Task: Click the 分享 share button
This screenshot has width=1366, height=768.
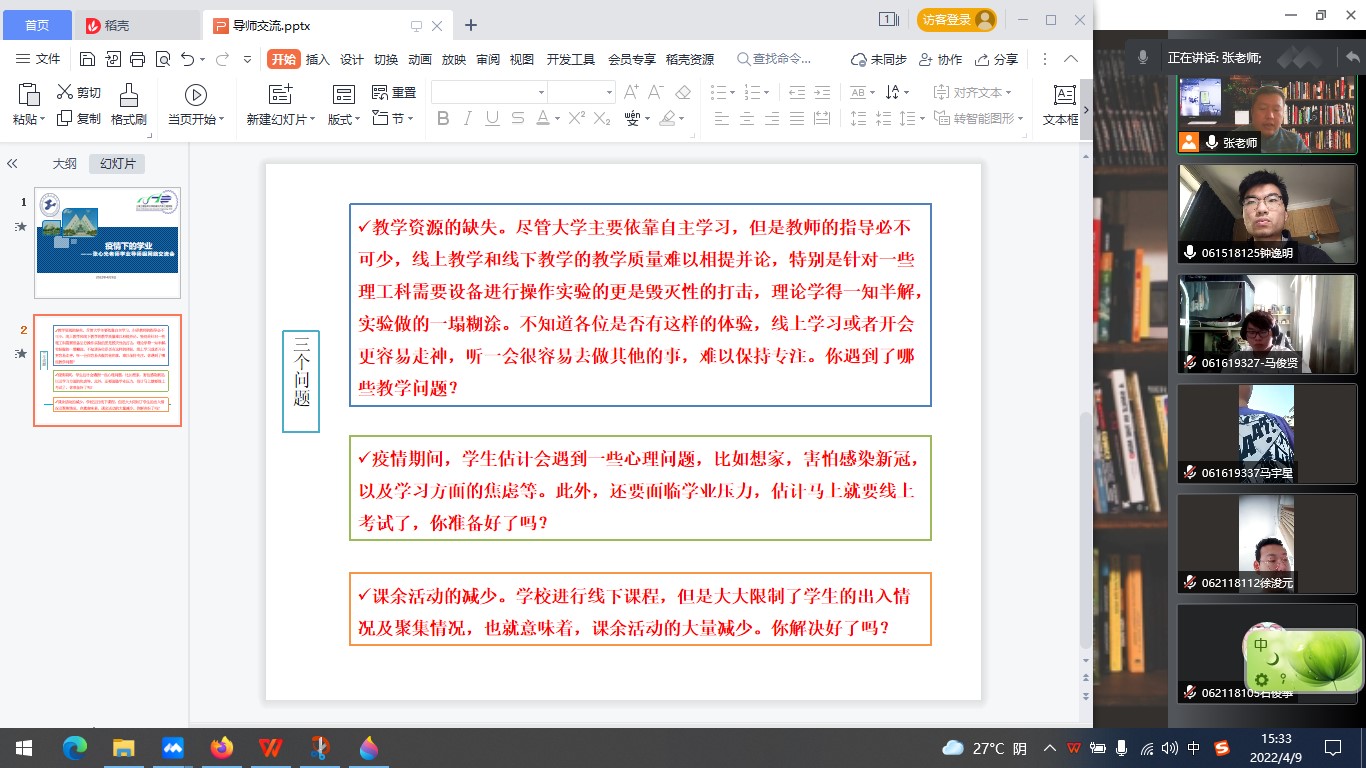Action: (x=996, y=59)
